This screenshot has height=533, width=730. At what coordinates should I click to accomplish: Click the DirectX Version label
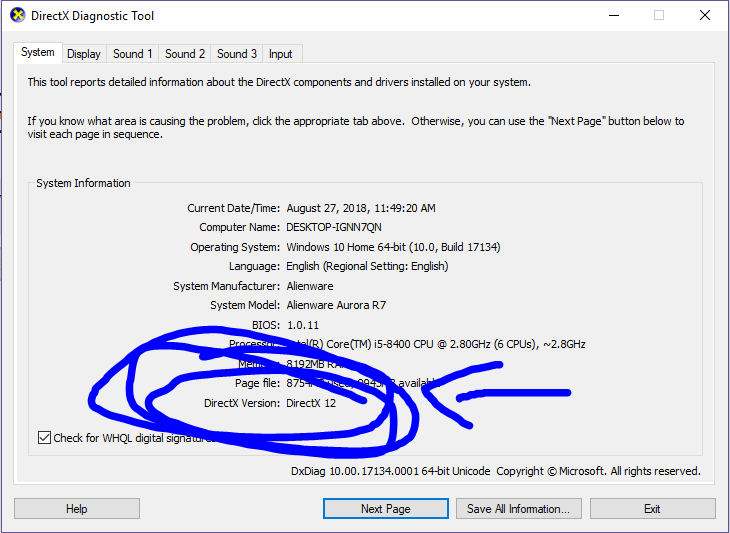[242, 403]
